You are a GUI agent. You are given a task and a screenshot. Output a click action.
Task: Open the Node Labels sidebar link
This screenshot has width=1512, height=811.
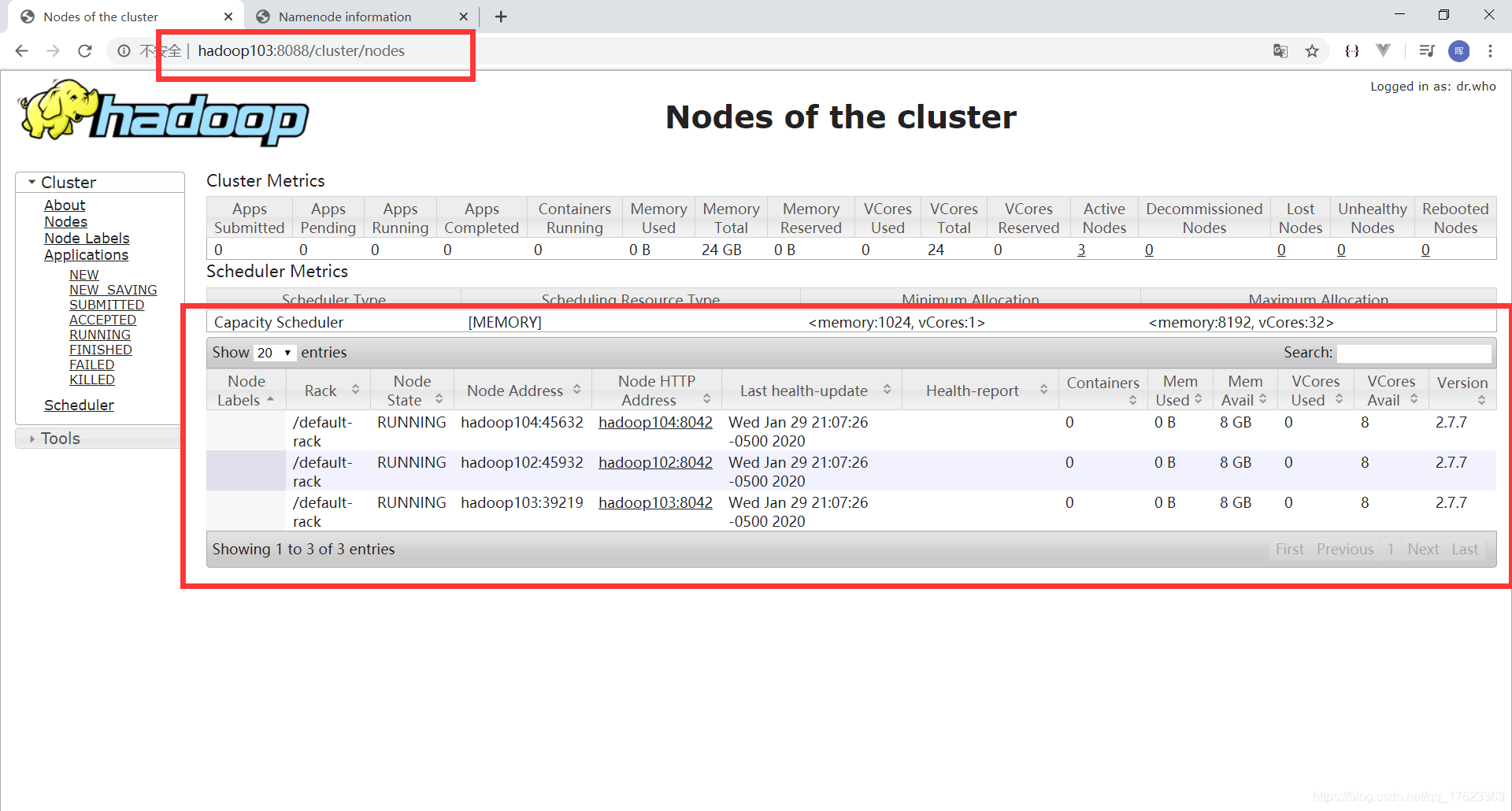(87, 239)
